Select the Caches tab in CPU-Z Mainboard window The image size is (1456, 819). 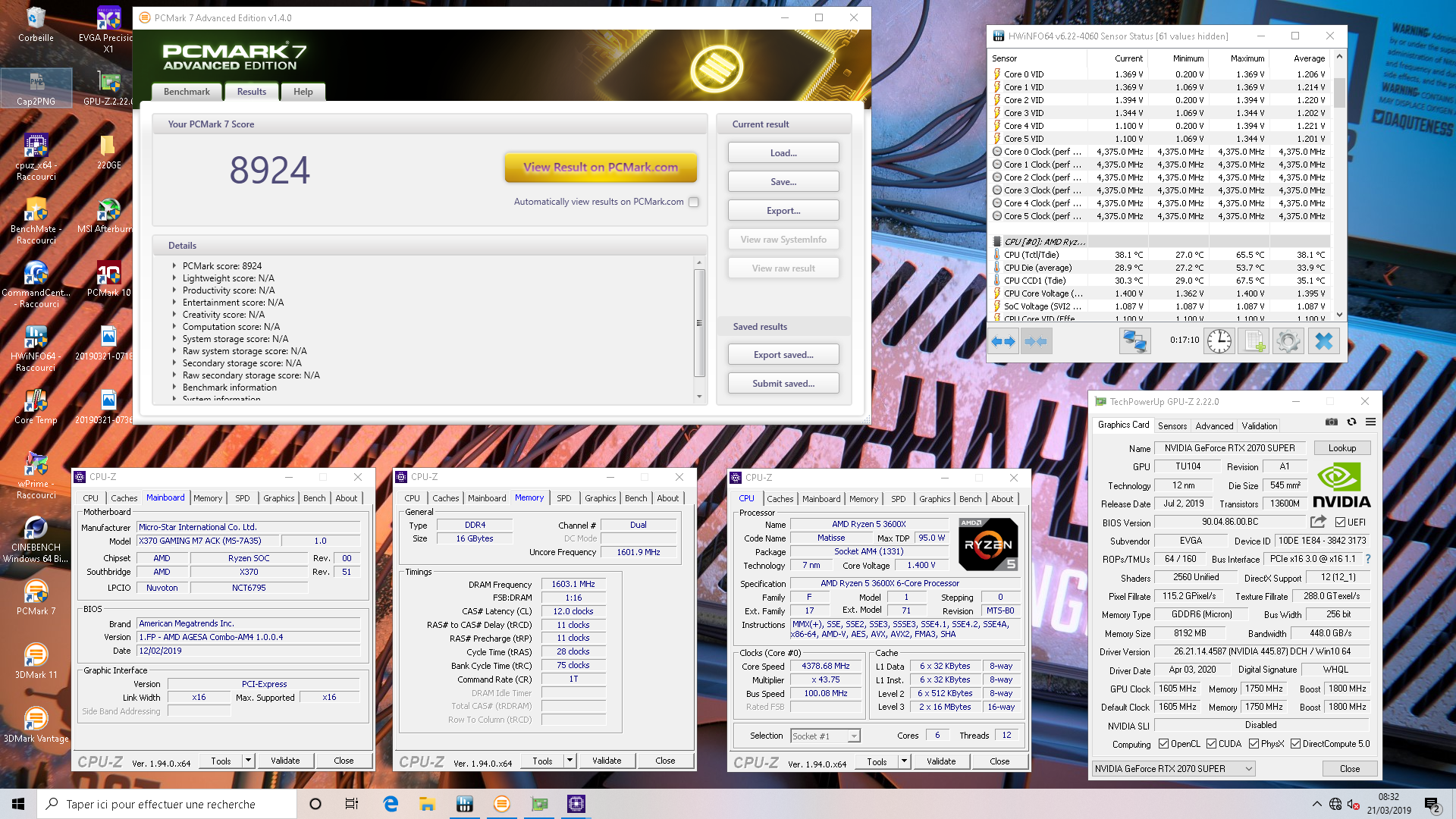point(124,498)
